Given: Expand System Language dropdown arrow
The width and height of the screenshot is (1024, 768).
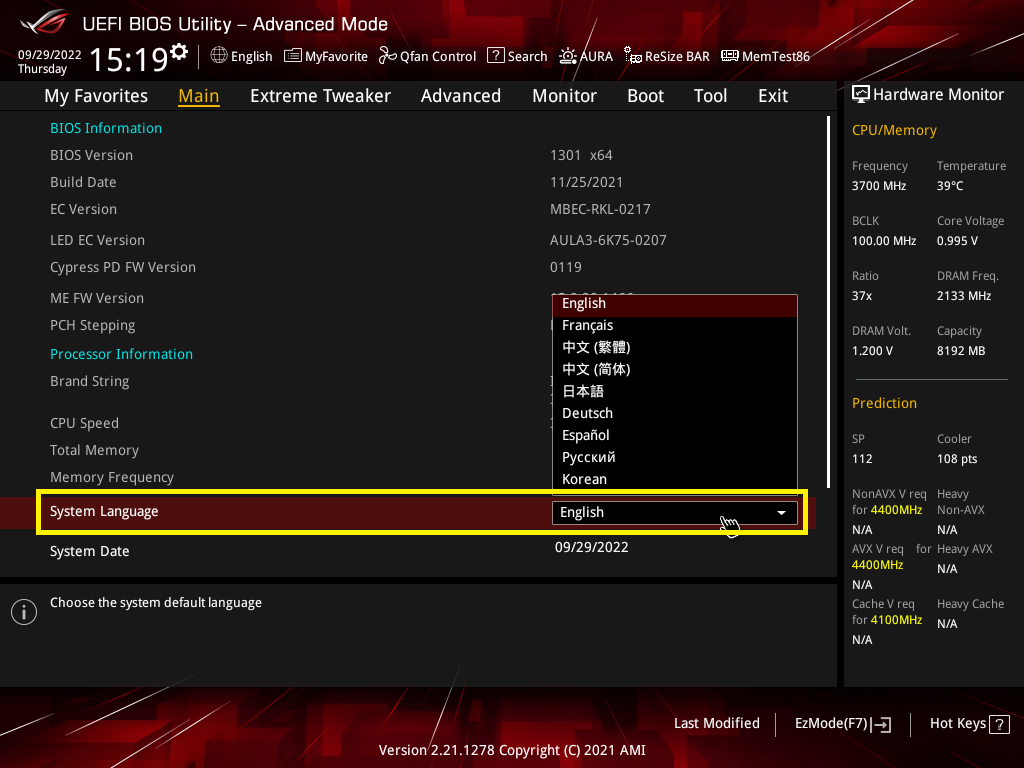Looking at the screenshot, I should pyautogui.click(x=781, y=513).
